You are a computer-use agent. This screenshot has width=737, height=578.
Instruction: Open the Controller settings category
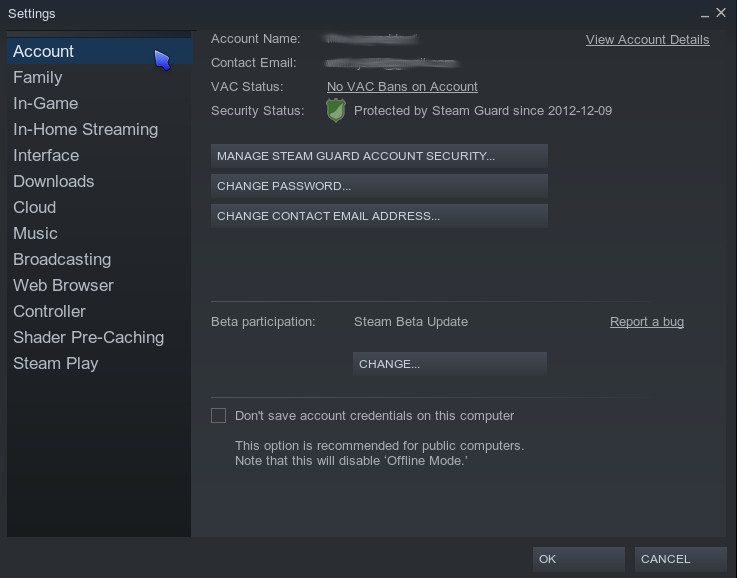click(100, 312)
